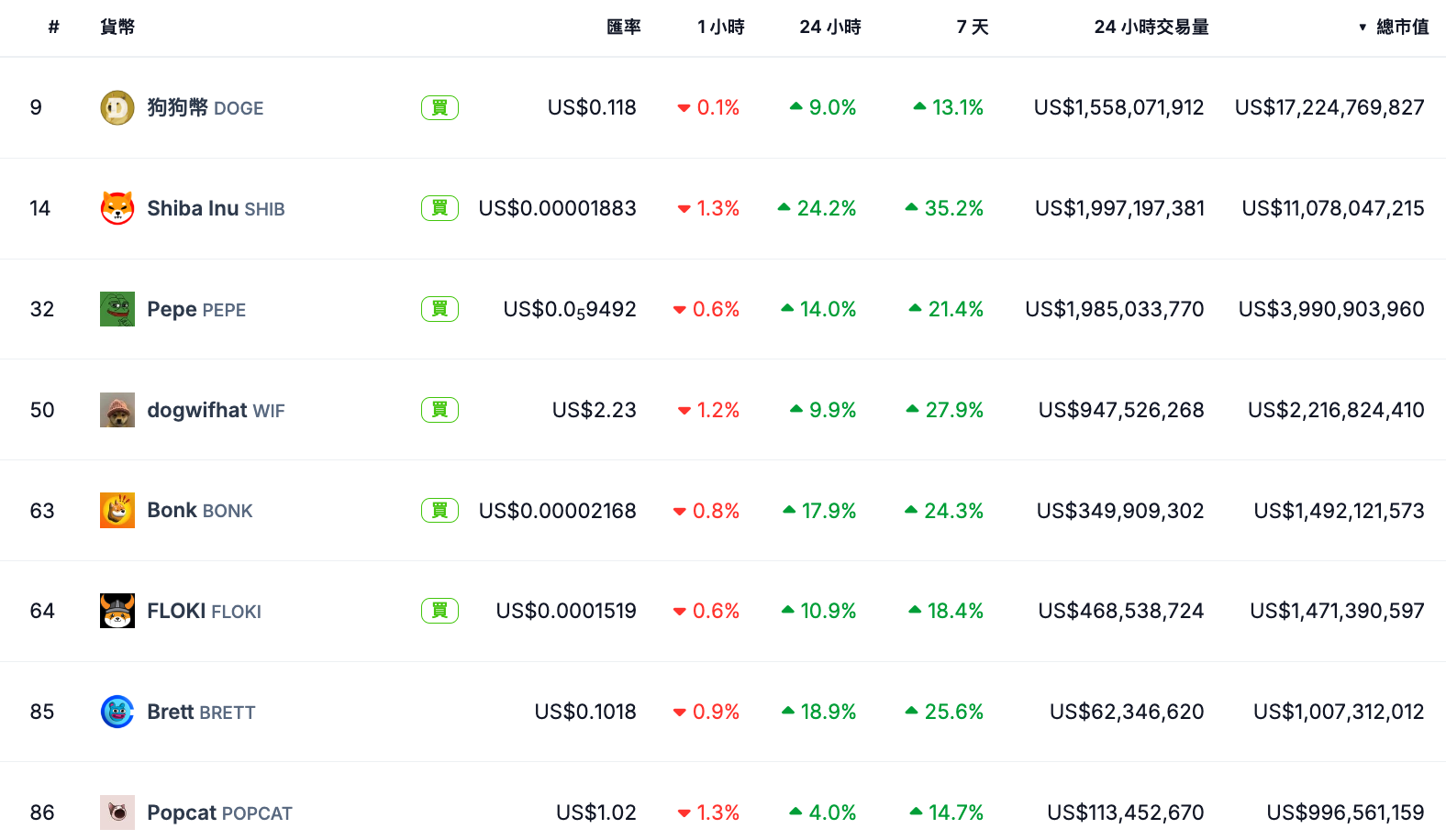Click the Shiba Inu coin logo
This screenshot has width=1446, height=840.
pyautogui.click(x=117, y=208)
